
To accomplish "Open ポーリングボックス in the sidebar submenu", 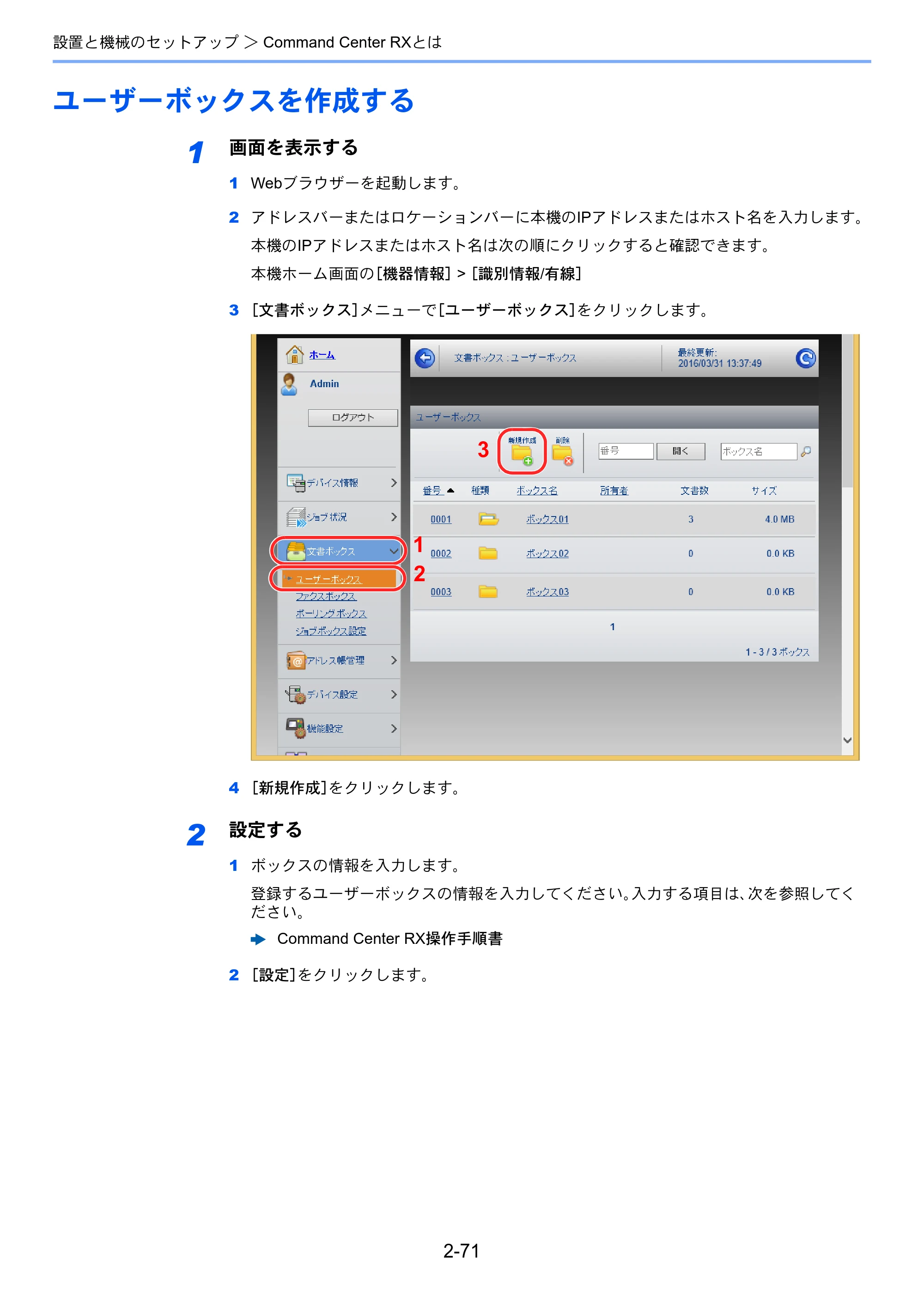I will [331, 614].
